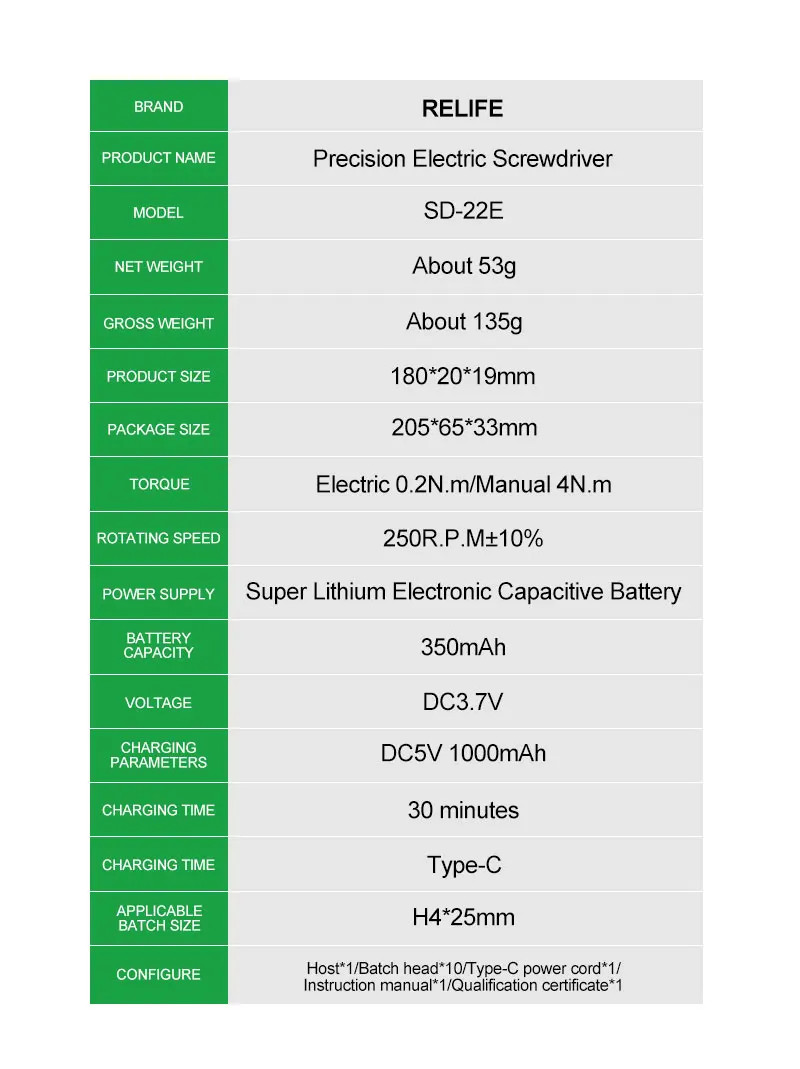Click the APPLICABLE BATCH SIZE label
This screenshot has height=1069, width=800.
coord(158,918)
